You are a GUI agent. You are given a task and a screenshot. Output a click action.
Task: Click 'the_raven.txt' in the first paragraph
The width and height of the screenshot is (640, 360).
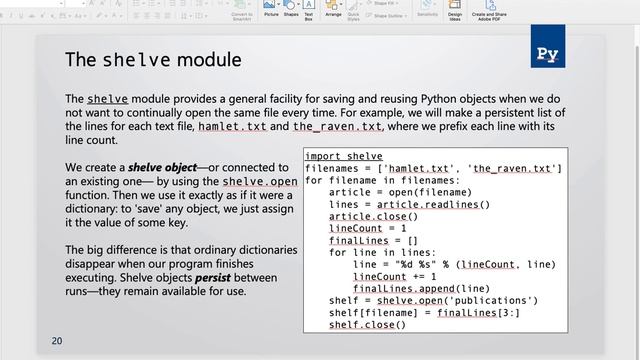pos(338,126)
